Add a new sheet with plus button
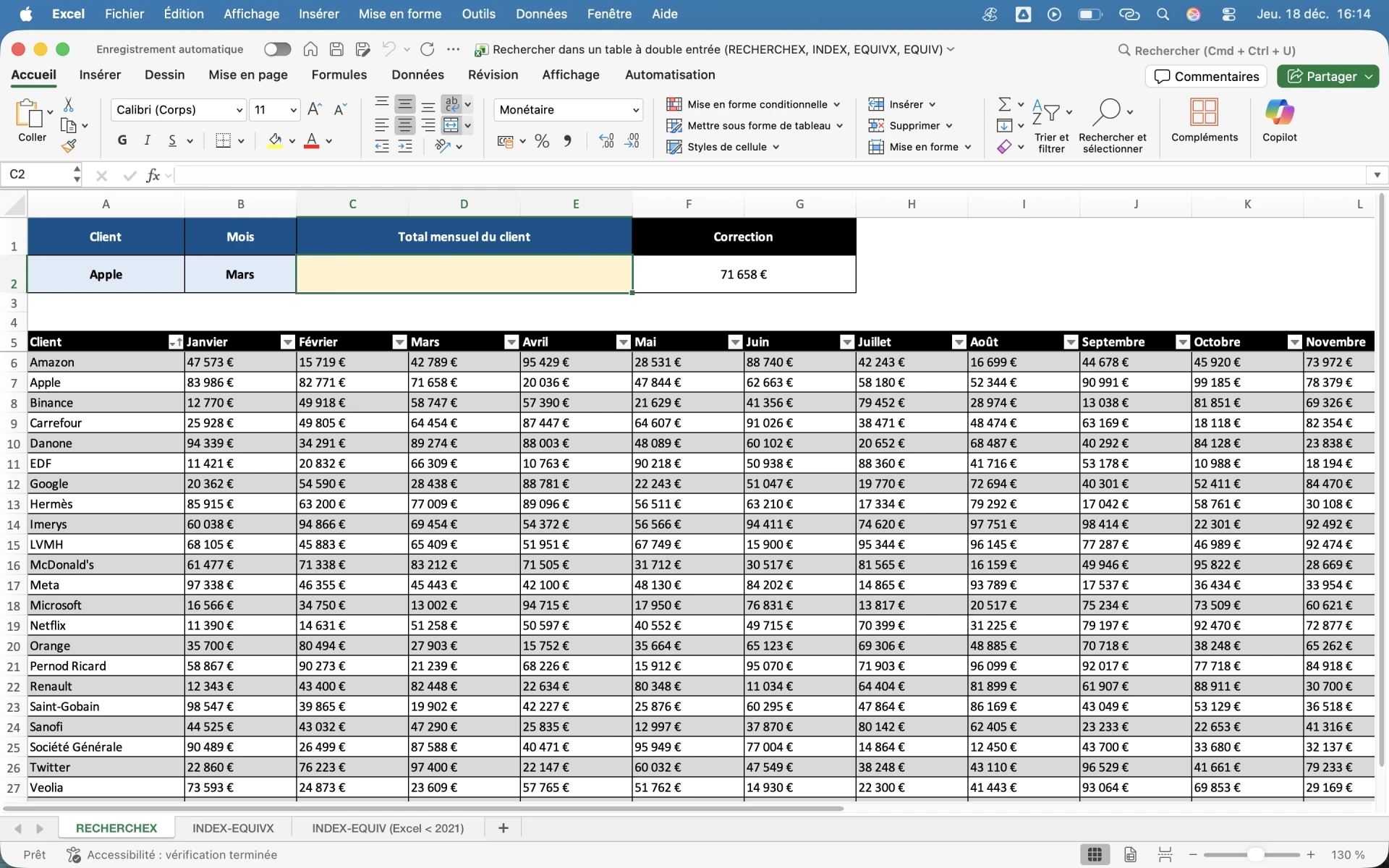Screen dimensions: 1389x868 coord(504,828)
